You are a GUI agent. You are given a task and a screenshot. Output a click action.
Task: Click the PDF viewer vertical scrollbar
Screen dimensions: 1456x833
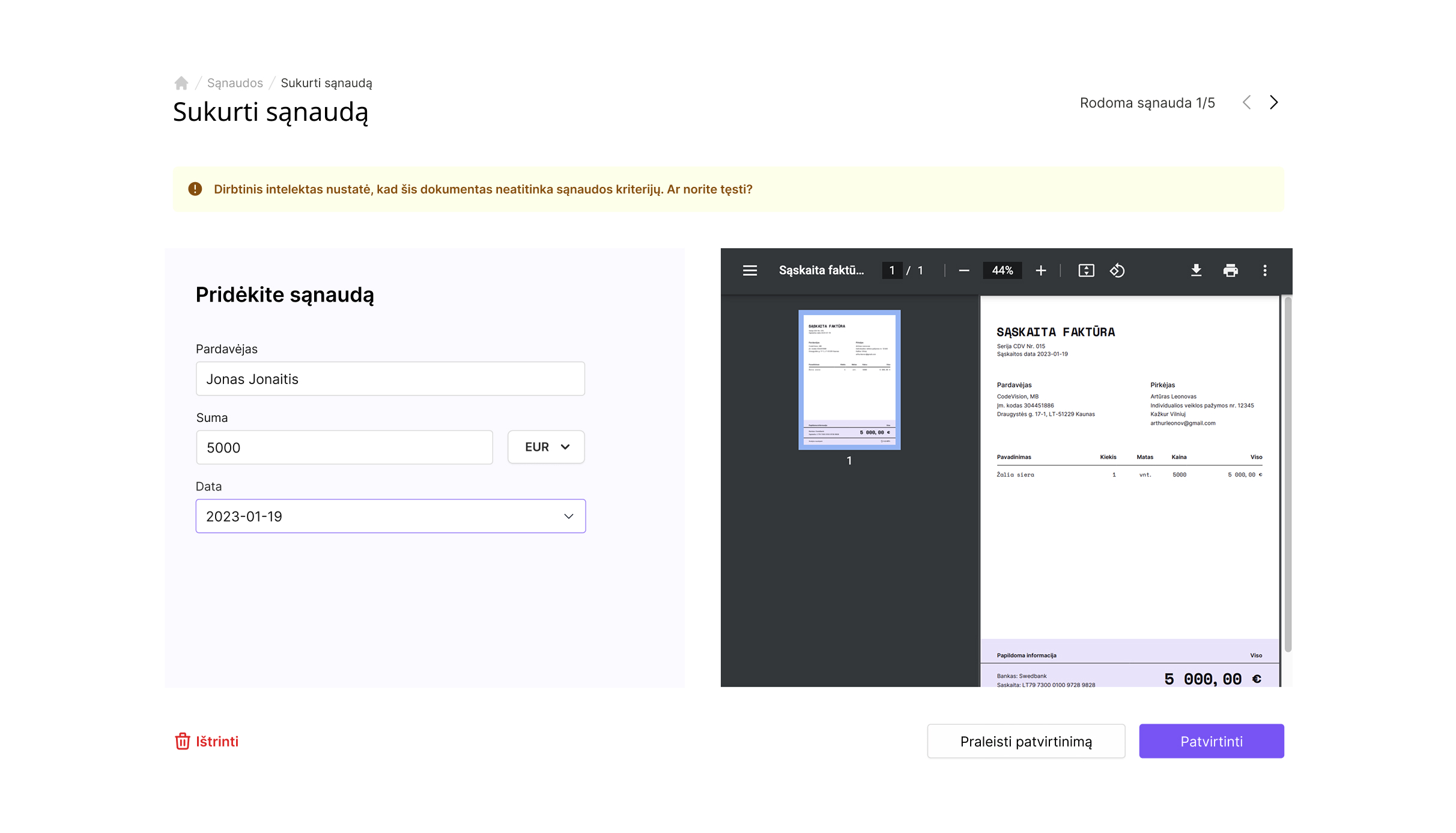(1288, 475)
